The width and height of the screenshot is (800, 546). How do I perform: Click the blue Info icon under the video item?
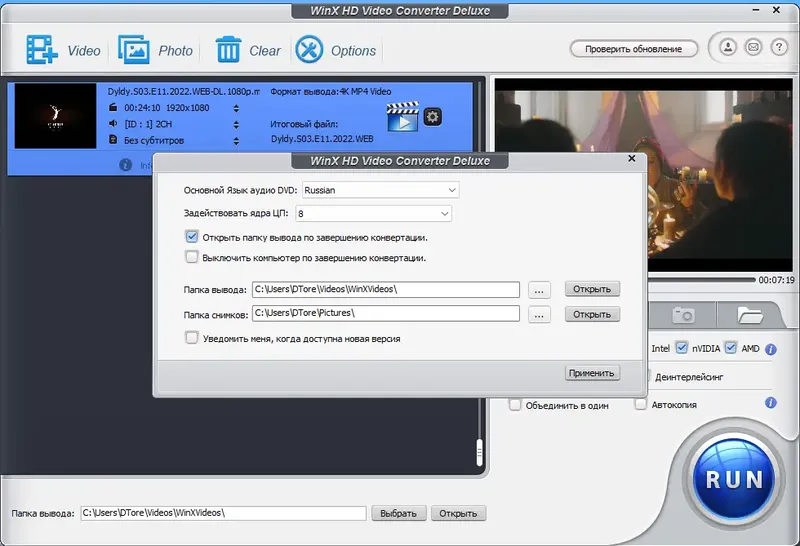(x=126, y=165)
